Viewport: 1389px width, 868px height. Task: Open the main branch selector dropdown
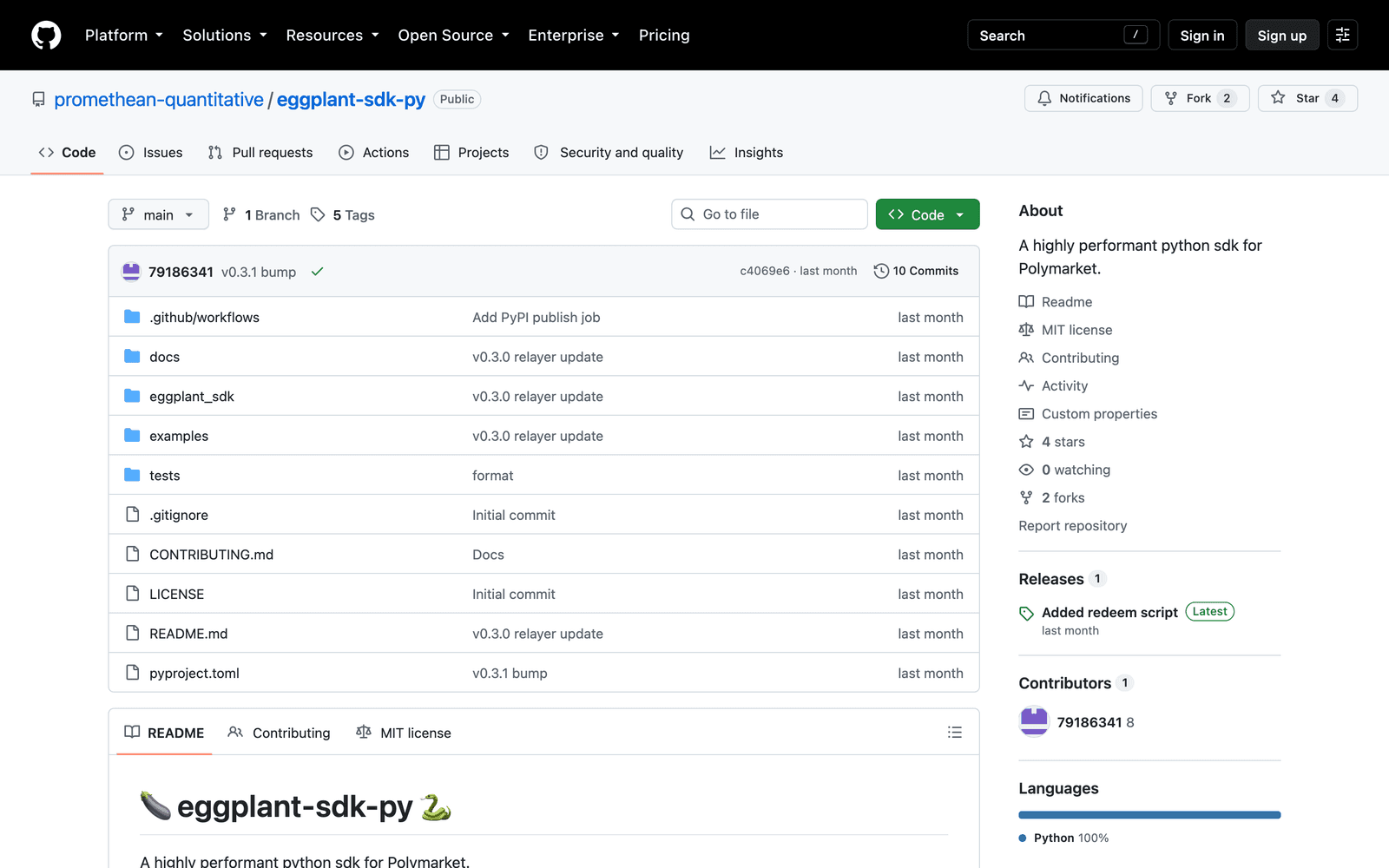158,214
